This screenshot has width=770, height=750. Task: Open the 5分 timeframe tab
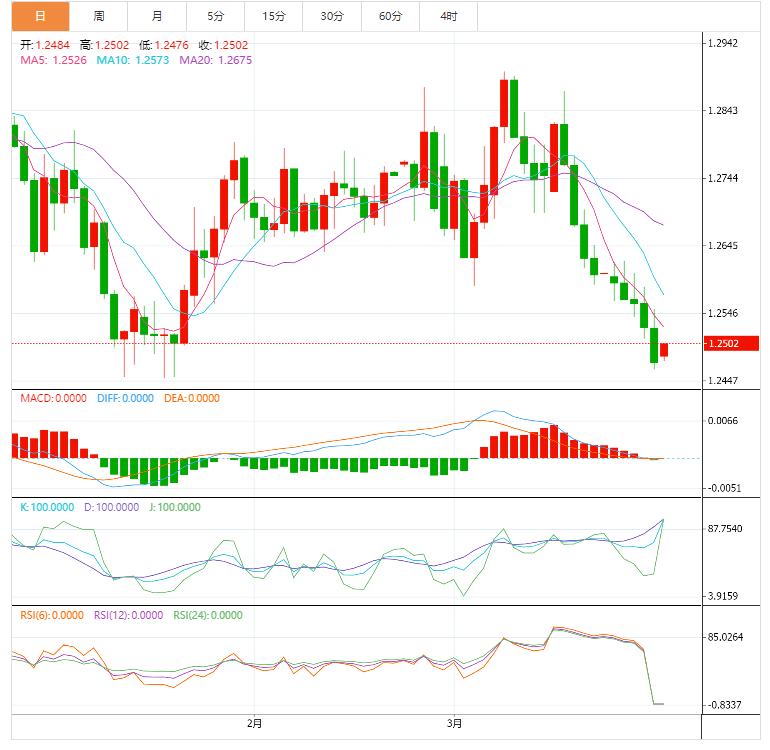pos(216,16)
